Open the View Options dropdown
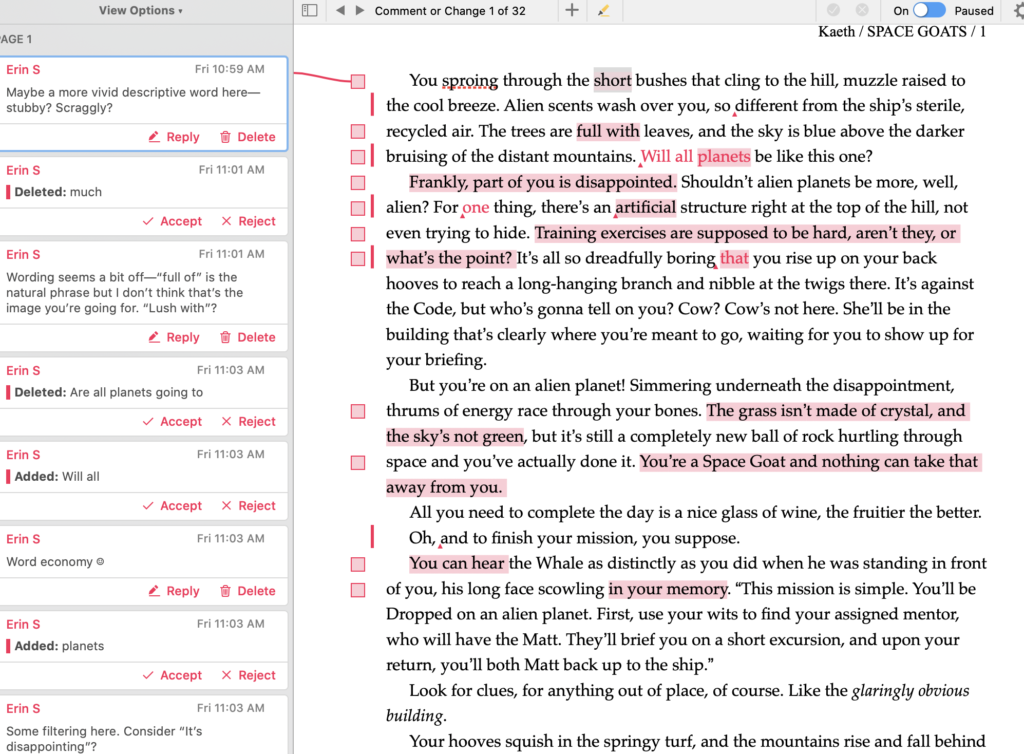This screenshot has width=1024, height=754. pyautogui.click(x=140, y=10)
